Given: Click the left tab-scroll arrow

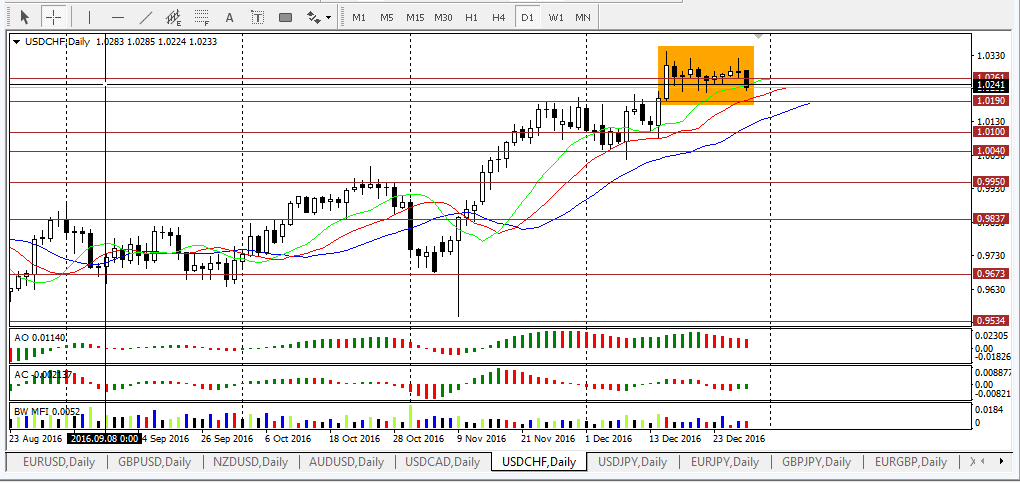Looking at the screenshot, I should click(985, 462).
